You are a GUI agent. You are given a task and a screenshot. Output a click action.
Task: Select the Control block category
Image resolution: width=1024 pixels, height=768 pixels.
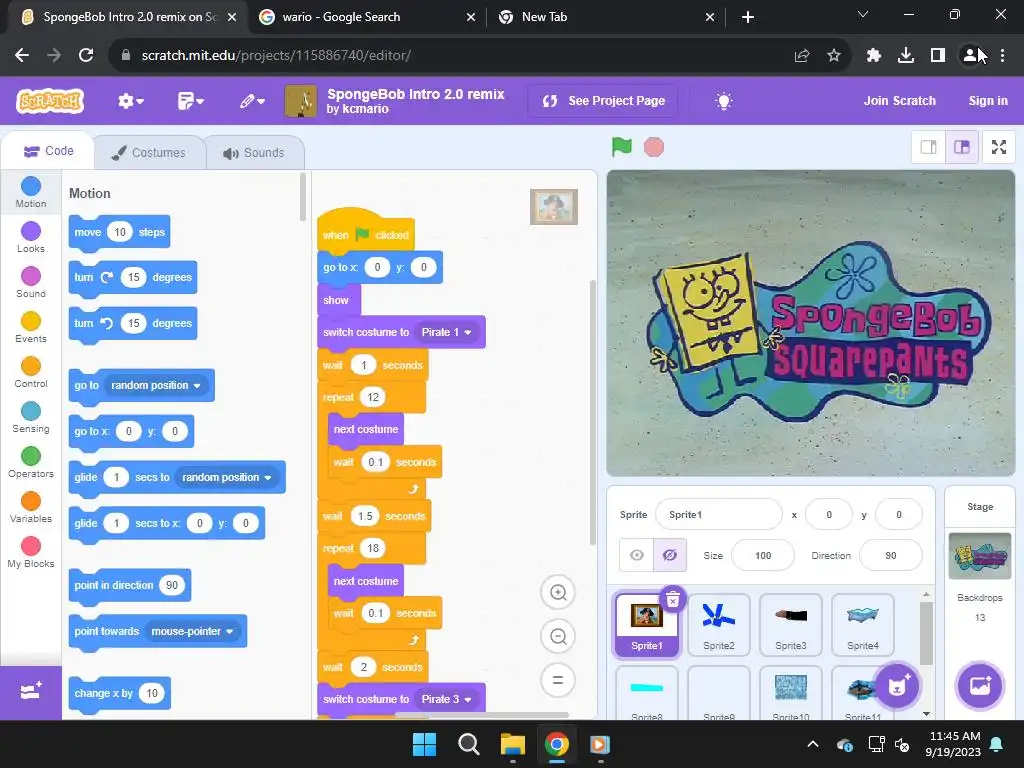click(x=31, y=372)
